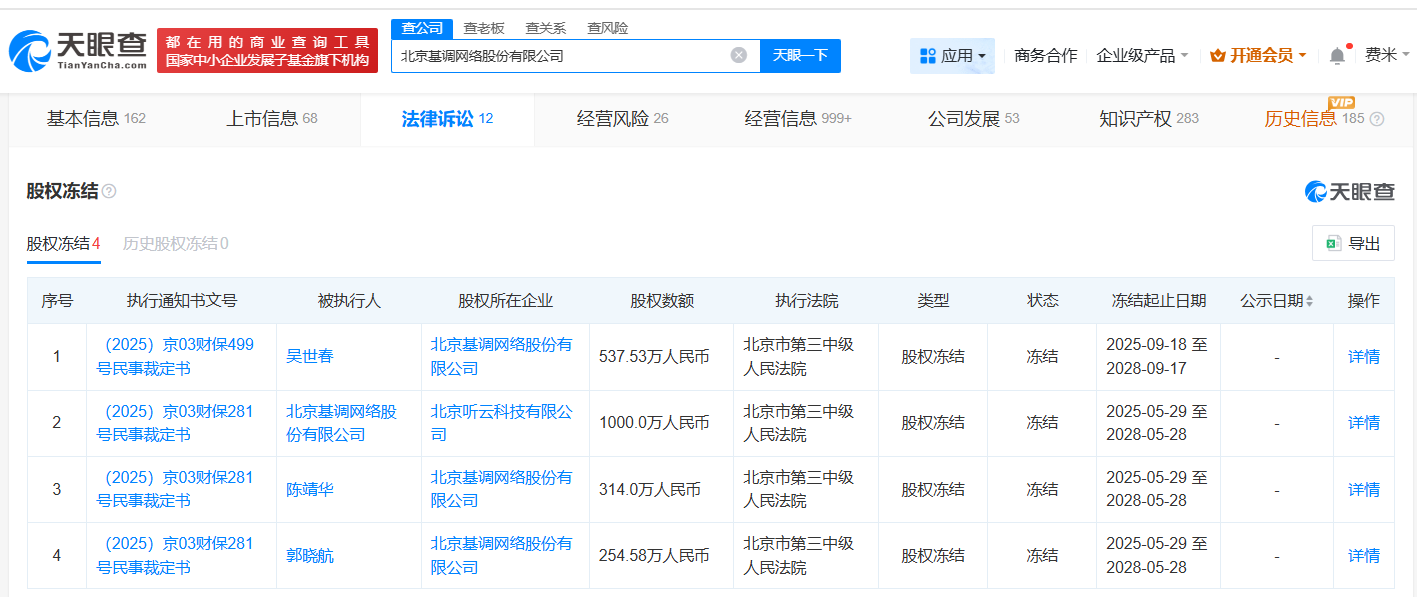Switch to the 知识产权 tab
1417x597 pixels.
(x=1148, y=119)
